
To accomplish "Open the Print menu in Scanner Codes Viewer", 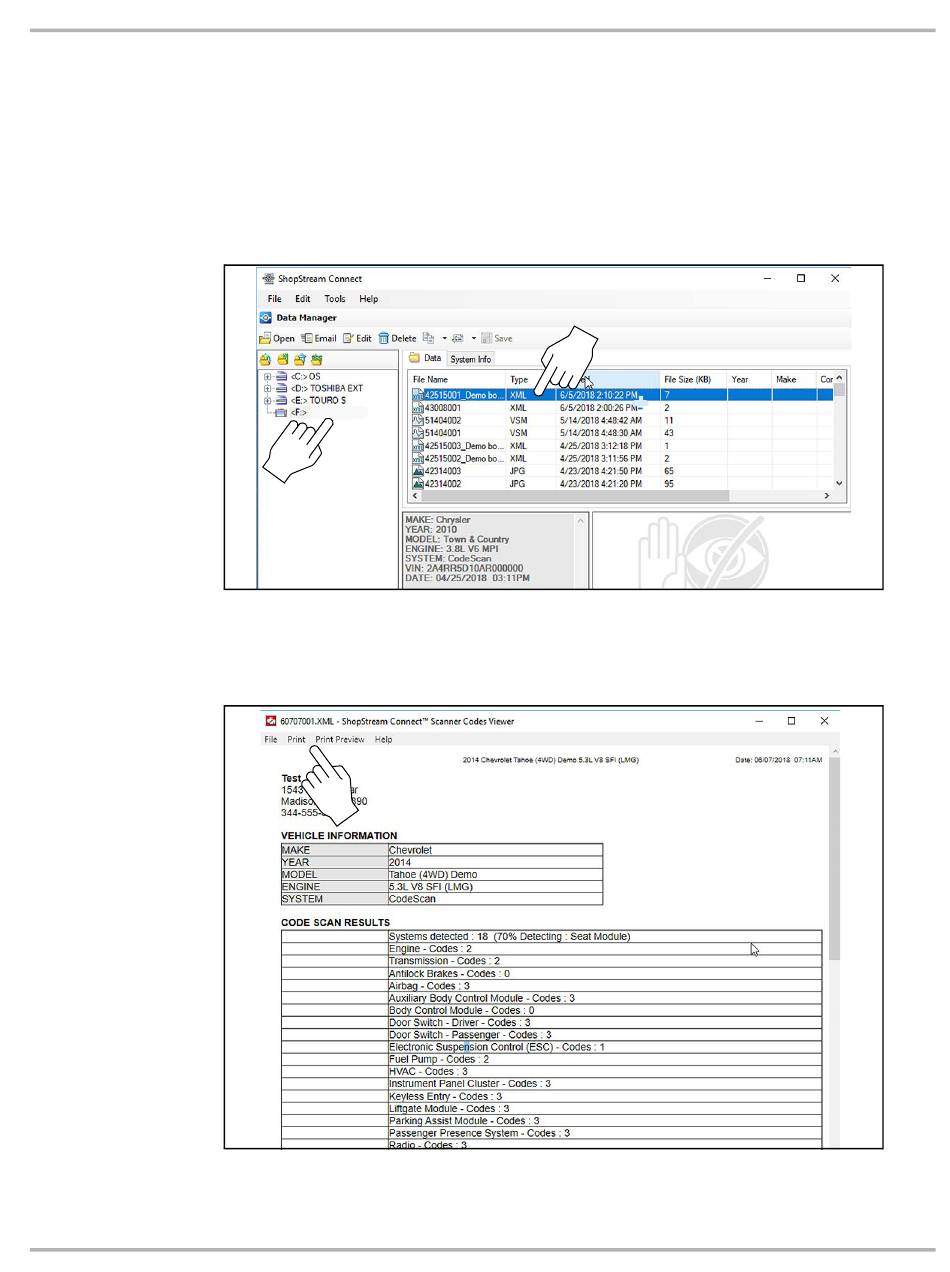I will [296, 740].
